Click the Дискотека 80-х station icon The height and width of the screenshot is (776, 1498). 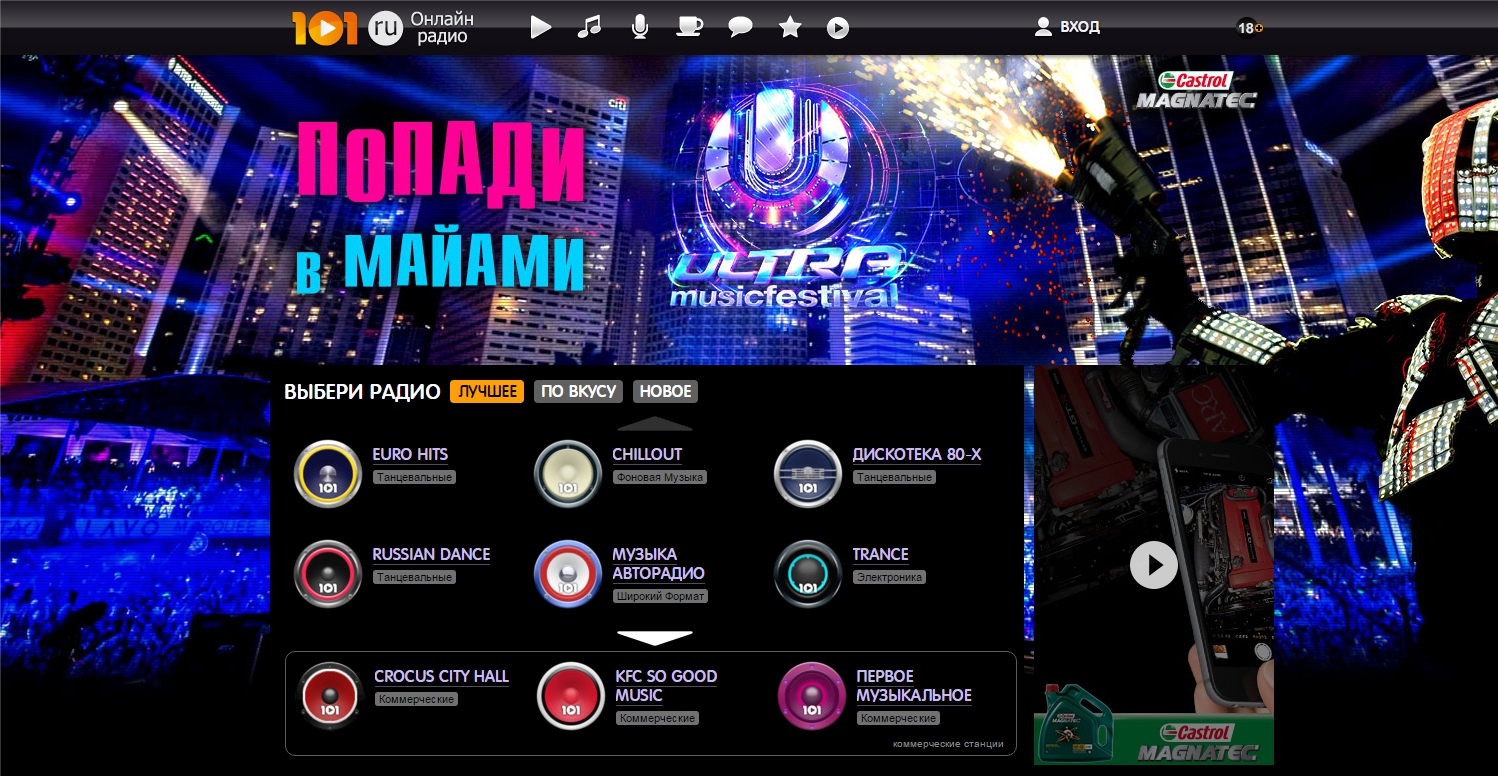(808, 474)
